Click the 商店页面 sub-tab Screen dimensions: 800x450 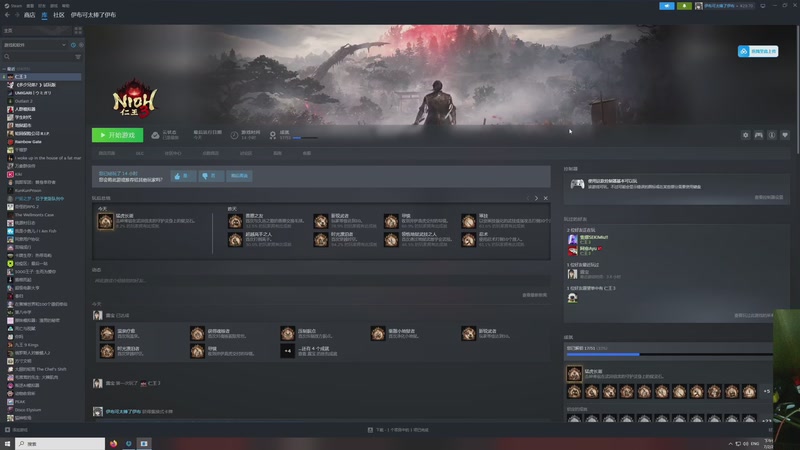(107, 153)
